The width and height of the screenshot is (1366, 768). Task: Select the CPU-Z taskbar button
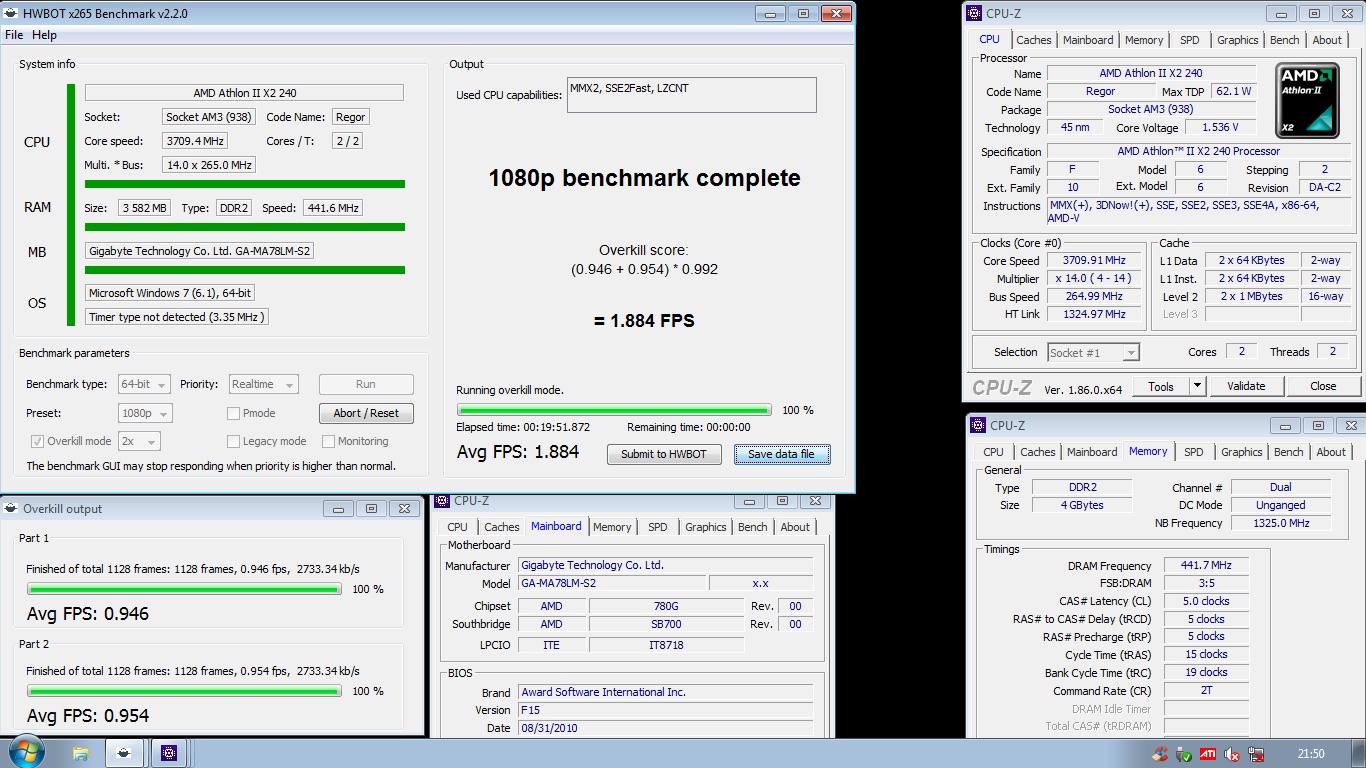pos(169,753)
